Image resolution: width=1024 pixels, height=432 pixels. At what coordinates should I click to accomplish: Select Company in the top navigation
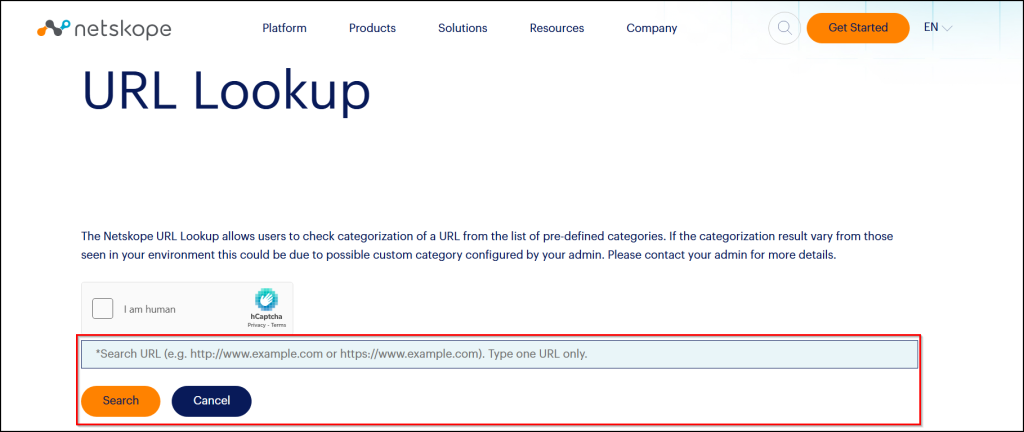pyautogui.click(x=651, y=28)
